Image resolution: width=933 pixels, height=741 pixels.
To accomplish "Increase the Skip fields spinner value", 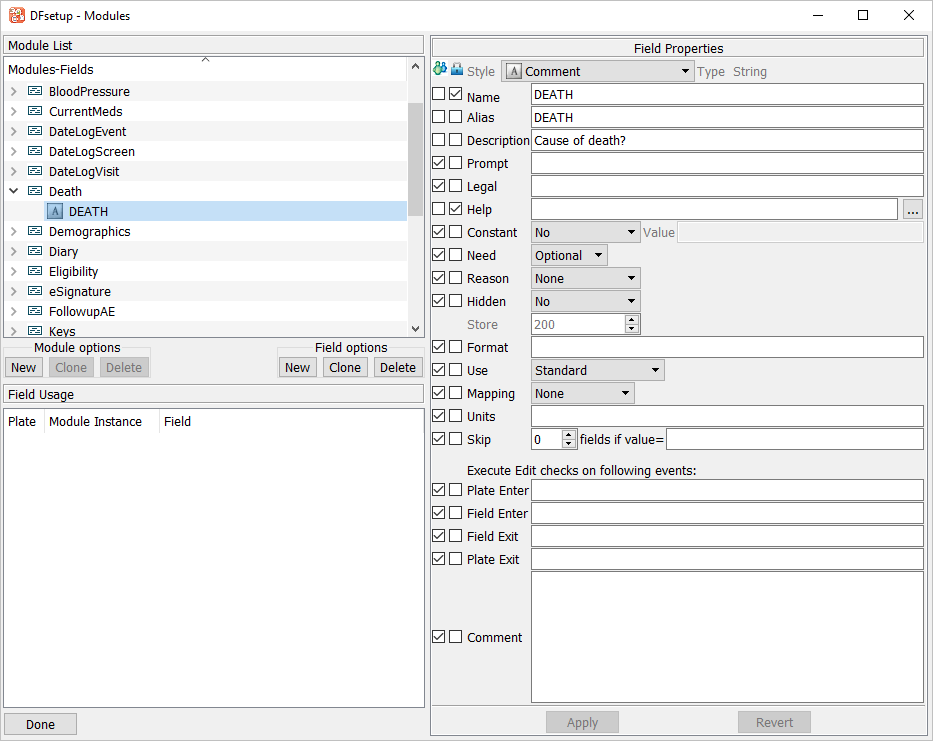I will (570, 434).
